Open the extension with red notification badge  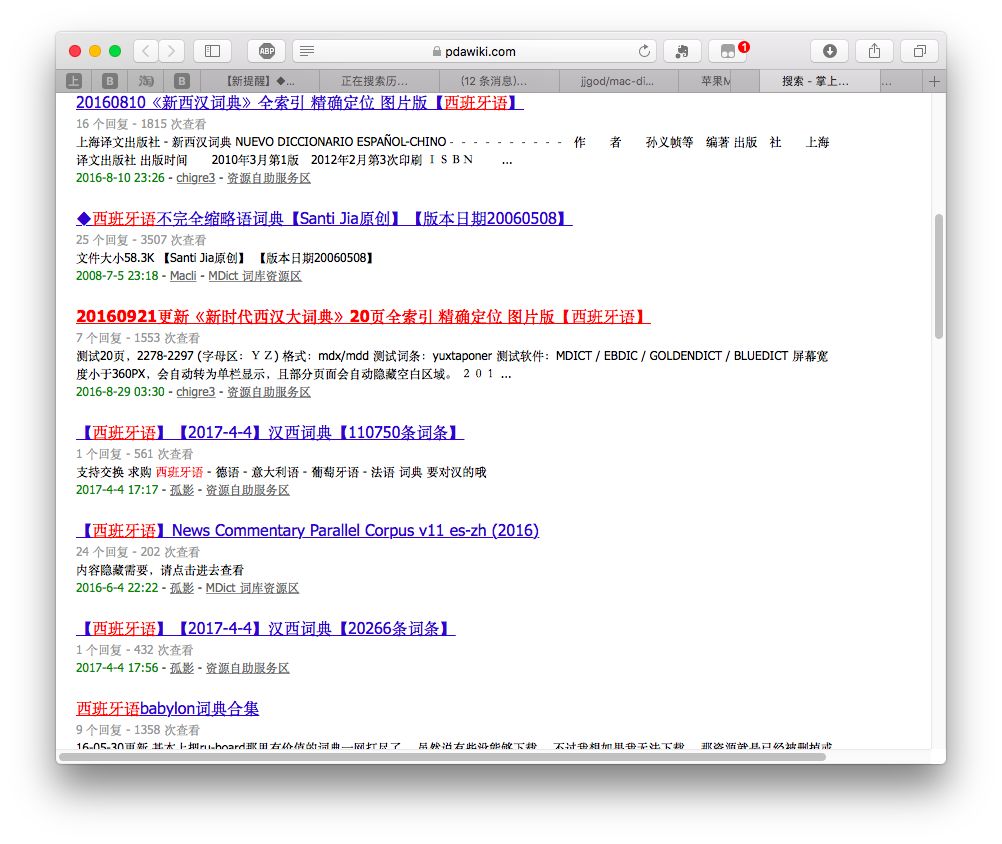click(x=729, y=51)
